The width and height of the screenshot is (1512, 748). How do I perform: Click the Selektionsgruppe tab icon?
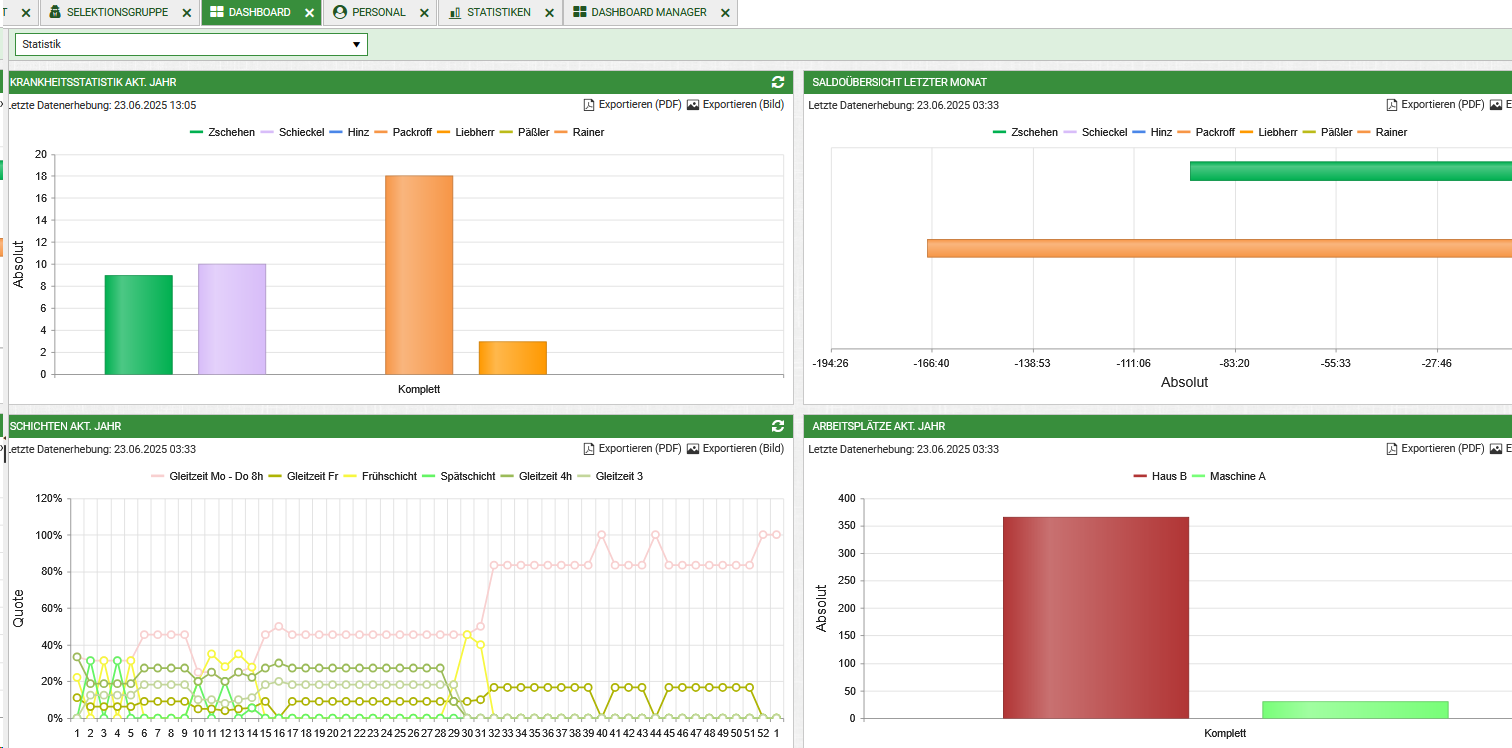55,12
